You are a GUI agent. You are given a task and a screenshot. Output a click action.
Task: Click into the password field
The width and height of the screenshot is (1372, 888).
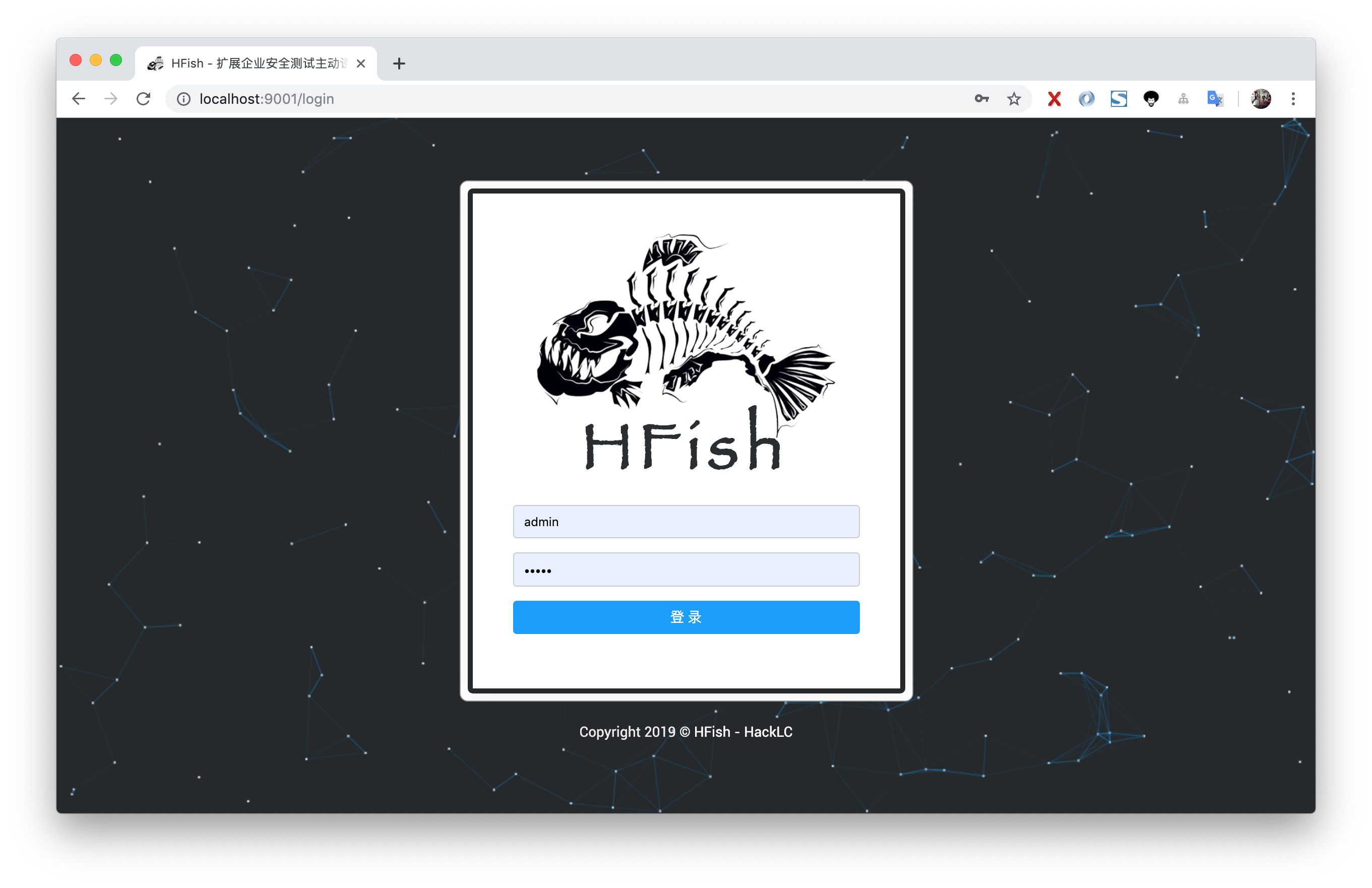click(686, 570)
